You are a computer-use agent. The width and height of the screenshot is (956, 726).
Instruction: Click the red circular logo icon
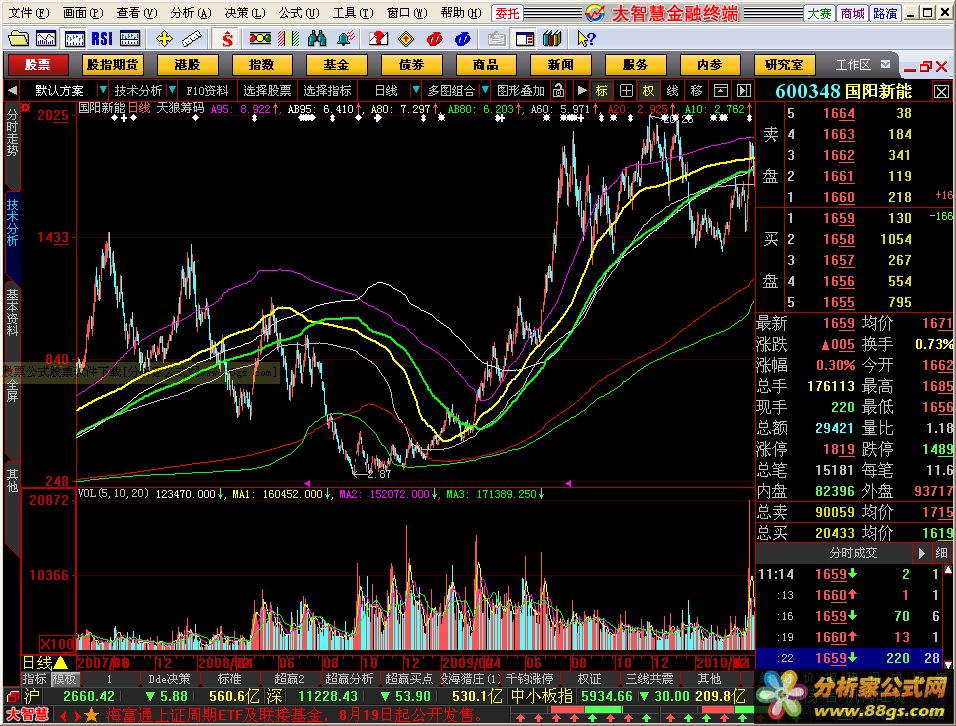point(434,39)
